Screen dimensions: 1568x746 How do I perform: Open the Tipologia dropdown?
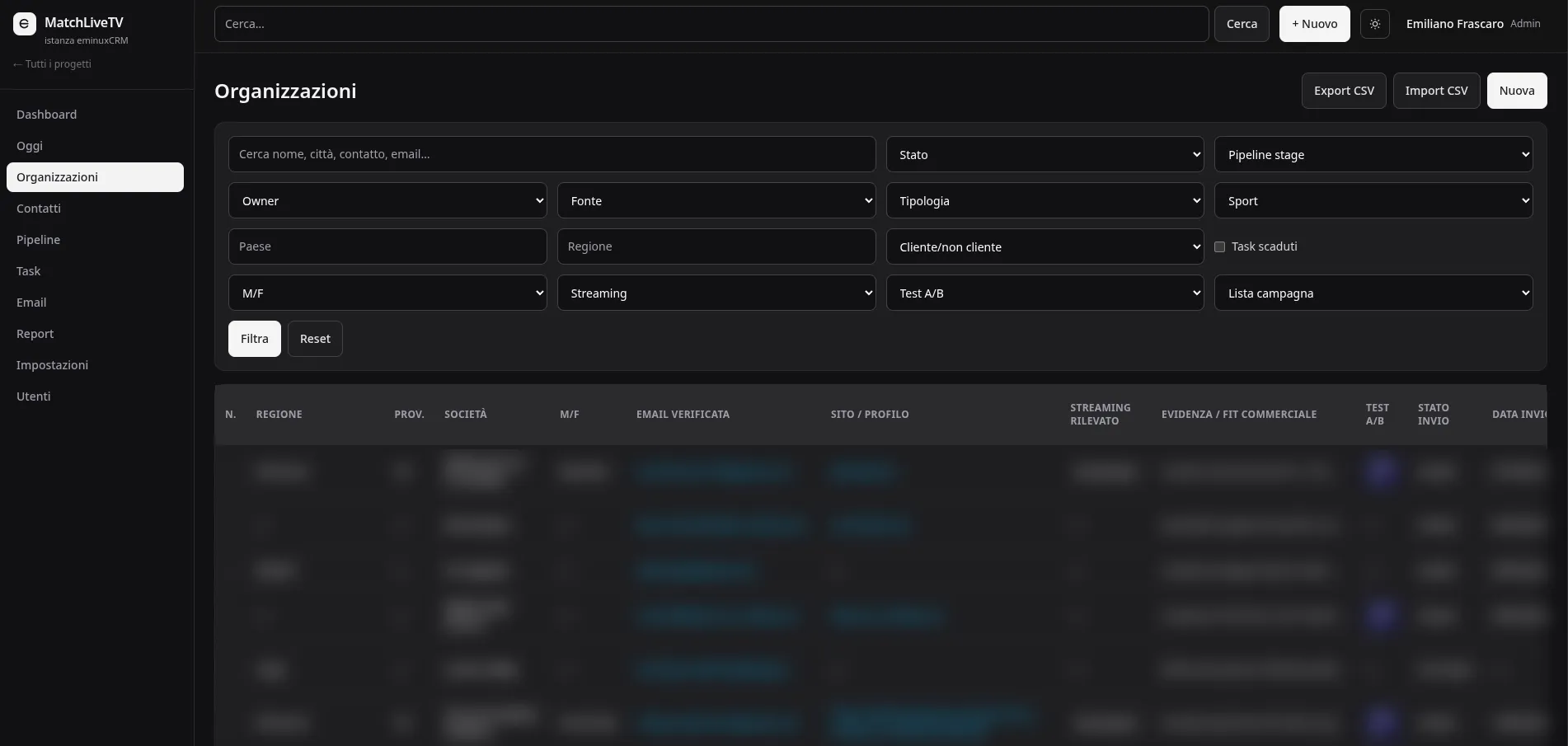pyautogui.click(x=1045, y=200)
